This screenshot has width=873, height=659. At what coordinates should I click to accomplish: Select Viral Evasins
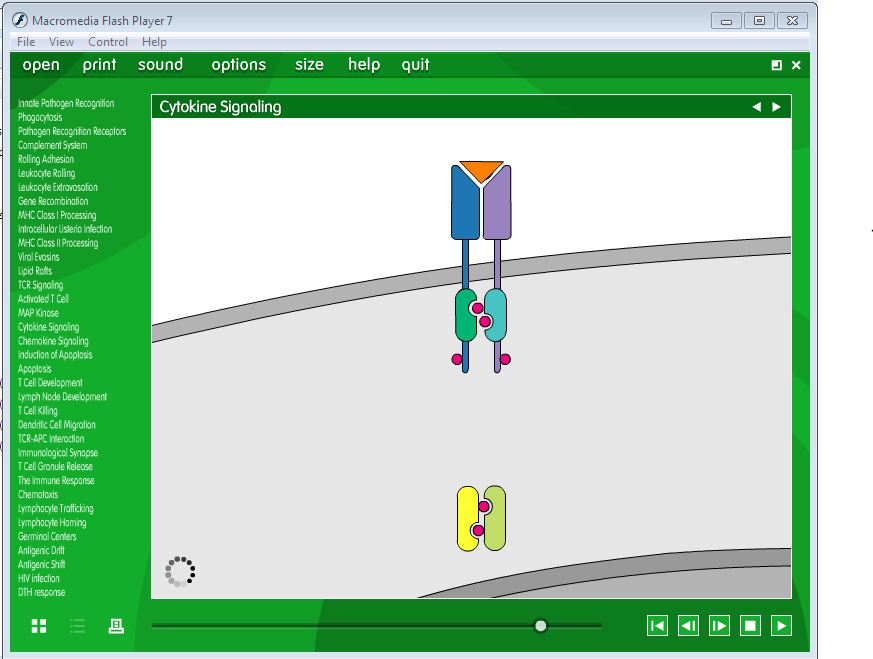click(x=38, y=257)
